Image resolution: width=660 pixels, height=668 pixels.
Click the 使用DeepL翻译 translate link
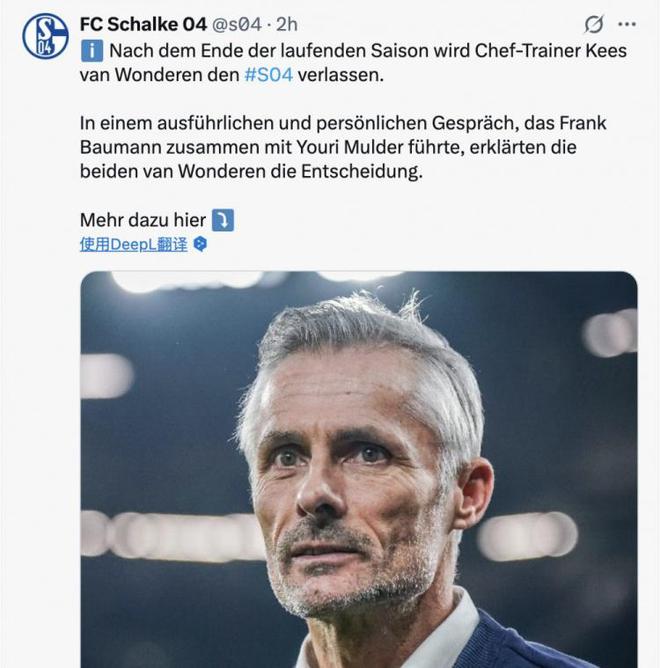pos(133,244)
